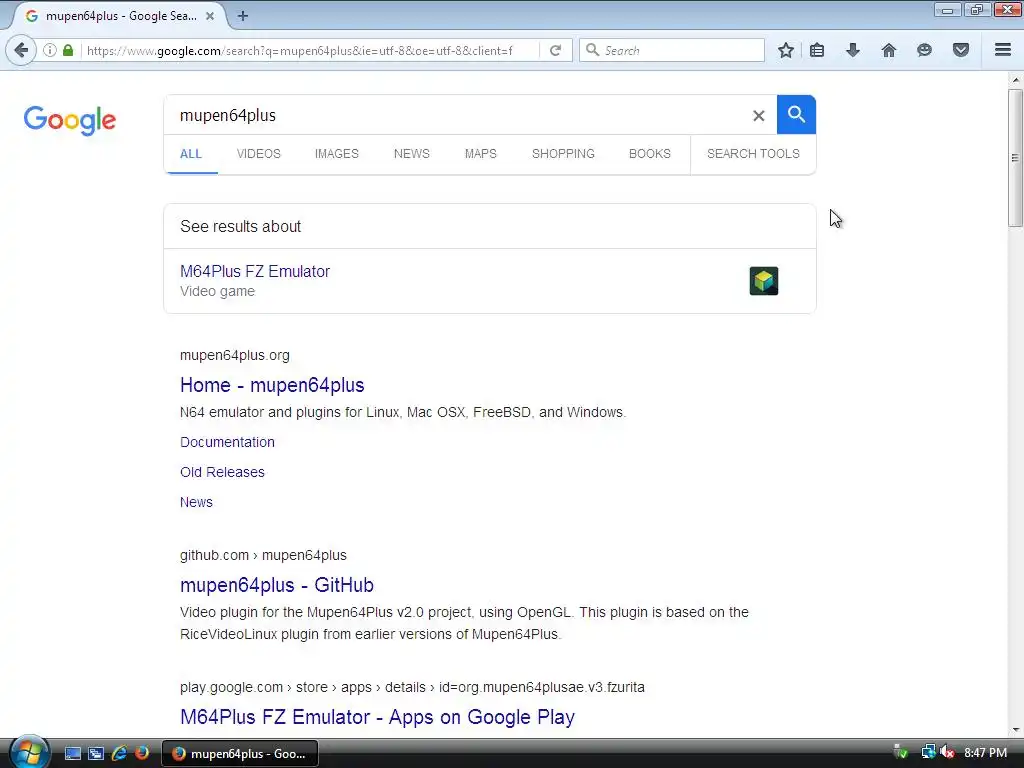Open the Hello chat smiley icon
The height and width of the screenshot is (768, 1024).
tap(924, 50)
